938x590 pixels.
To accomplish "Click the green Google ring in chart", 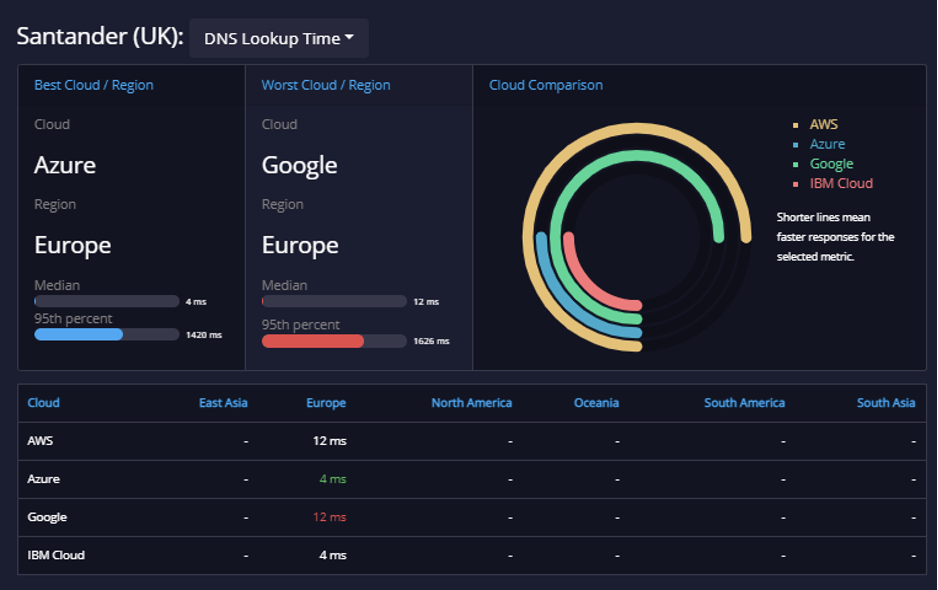I will pyautogui.click(x=637, y=155).
